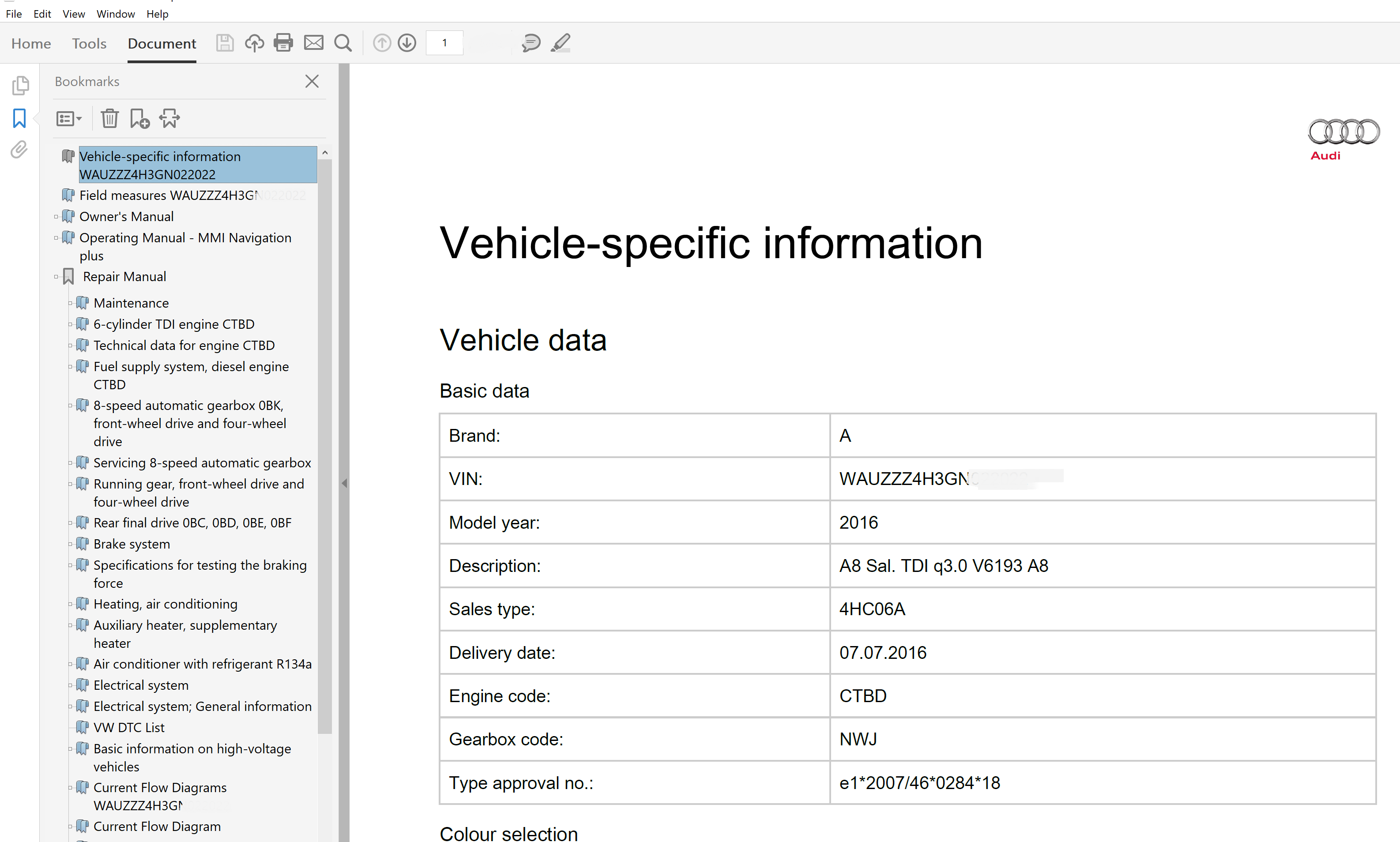The height and width of the screenshot is (842, 1400).
Task: Go to the next page
Action: point(407,42)
